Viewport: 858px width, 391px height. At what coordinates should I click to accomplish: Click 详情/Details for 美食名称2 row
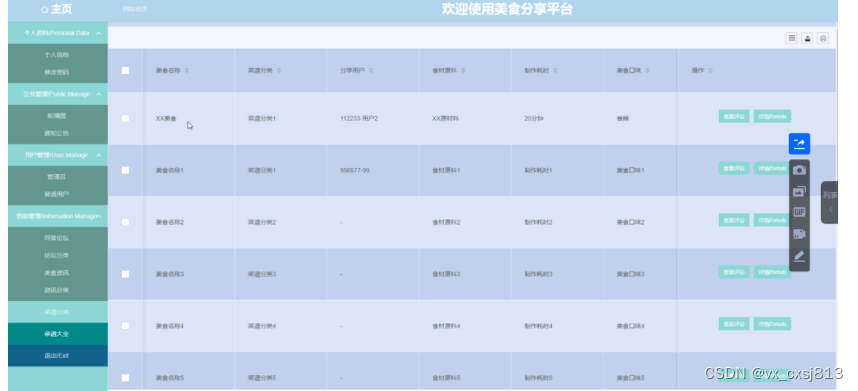coord(772,220)
